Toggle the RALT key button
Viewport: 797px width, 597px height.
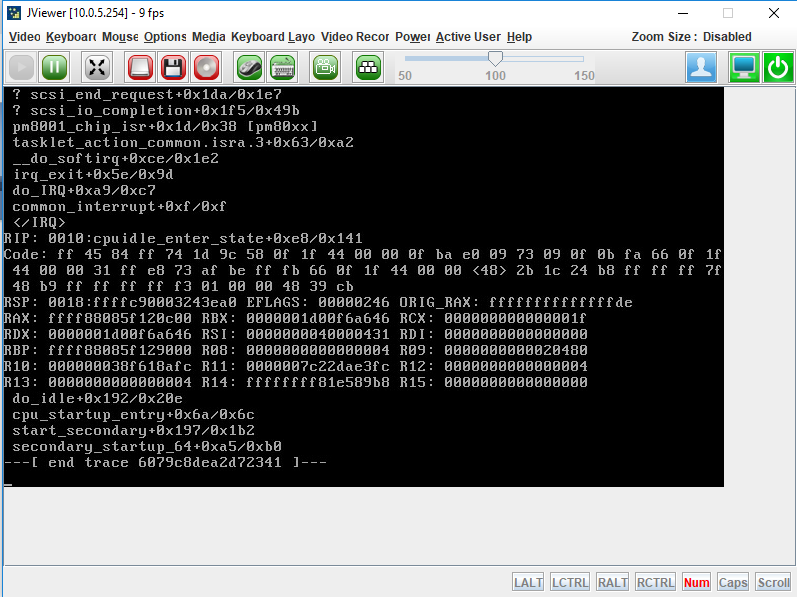(x=612, y=582)
